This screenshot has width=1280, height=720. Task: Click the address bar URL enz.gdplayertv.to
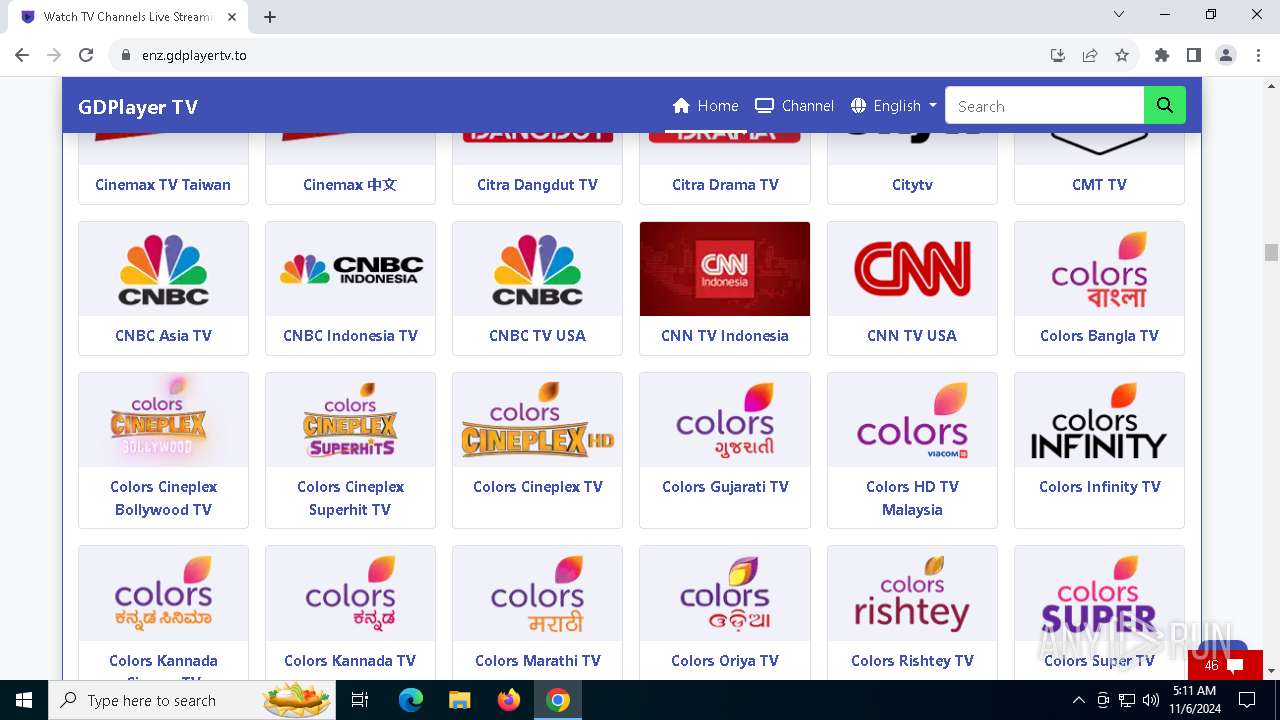click(x=194, y=55)
